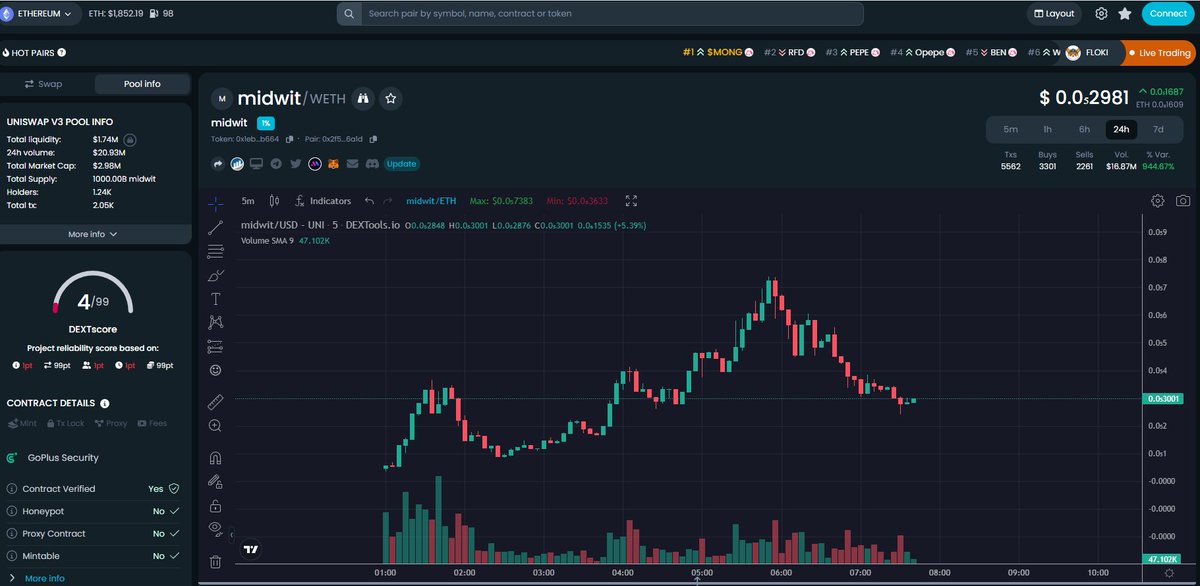The height and width of the screenshot is (586, 1200).
Task: Select the 7d stats timeframe
Action: [1158, 129]
